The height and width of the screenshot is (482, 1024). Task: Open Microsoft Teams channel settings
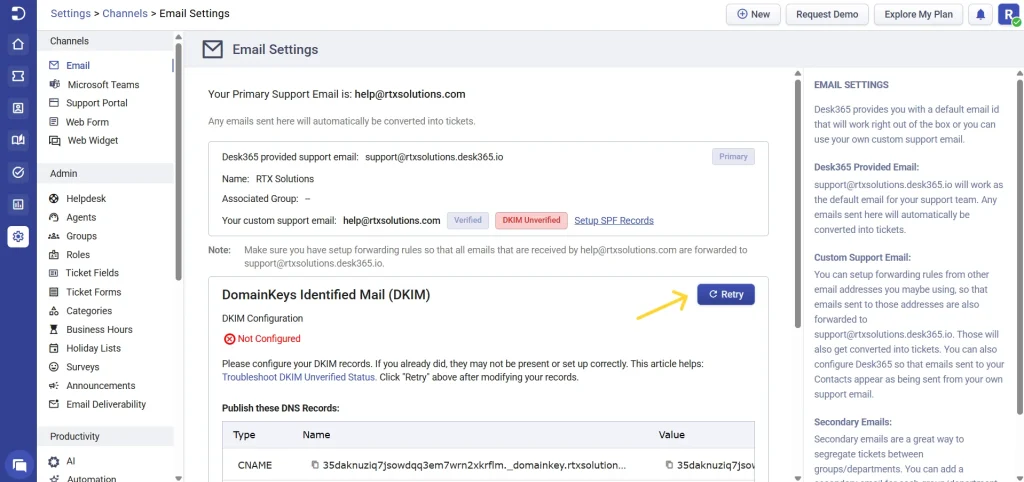[103, 84]
